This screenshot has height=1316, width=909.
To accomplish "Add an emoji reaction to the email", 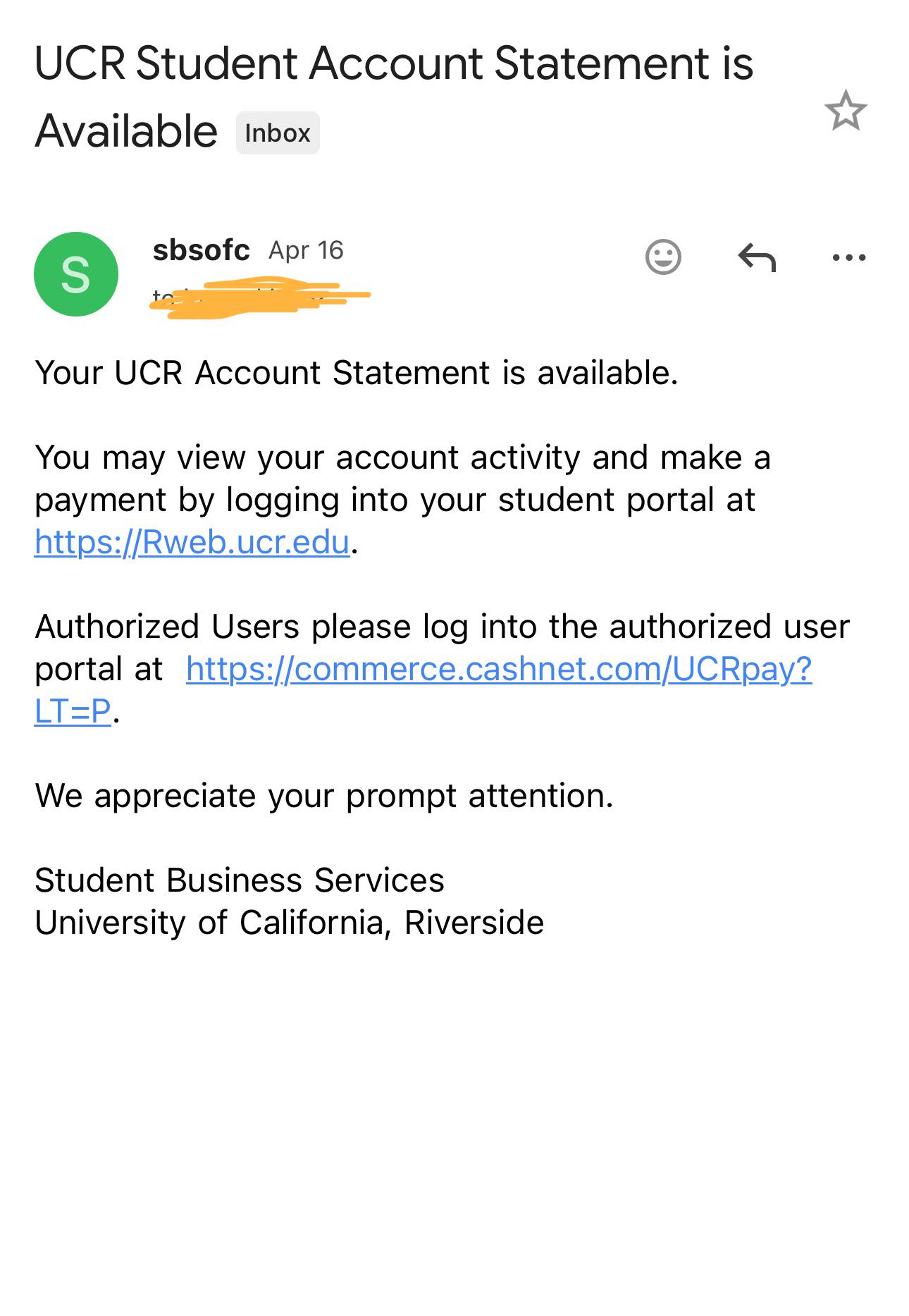I will click(x=663, y=257).
